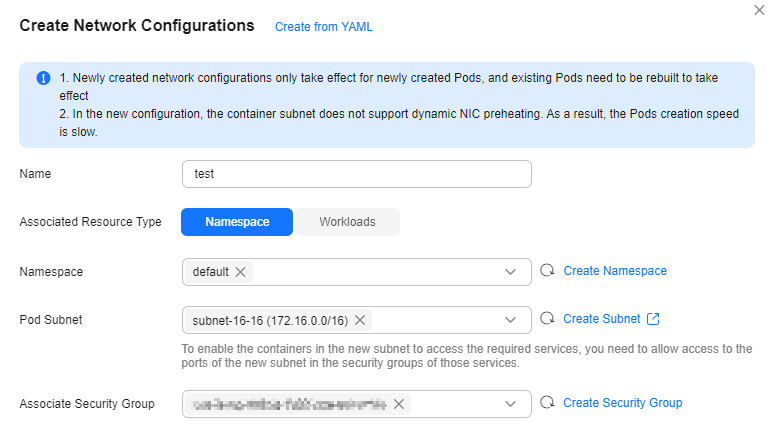773x439 pixels.
Task: Open Create from YAML
Action: [x=324, y=27]
